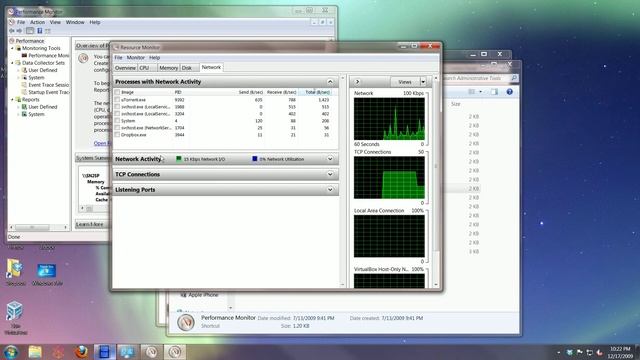This screenshot has width=640, height=360.
Task: Select Data Collector Sets node
Action: point(43,63)
